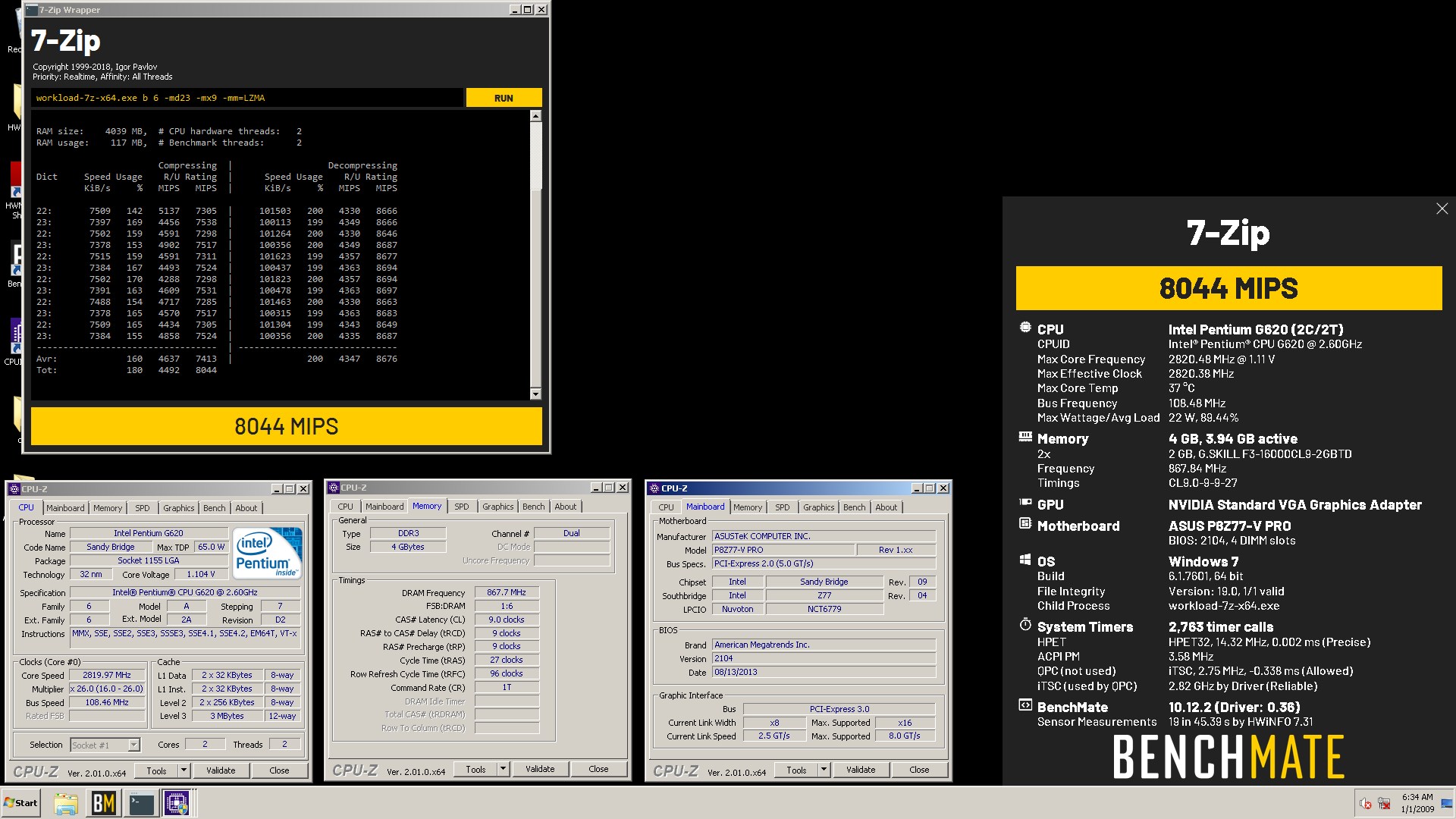Click the CPU section icon in BenchMate

pyautogui.click(x=1025, y=328)
